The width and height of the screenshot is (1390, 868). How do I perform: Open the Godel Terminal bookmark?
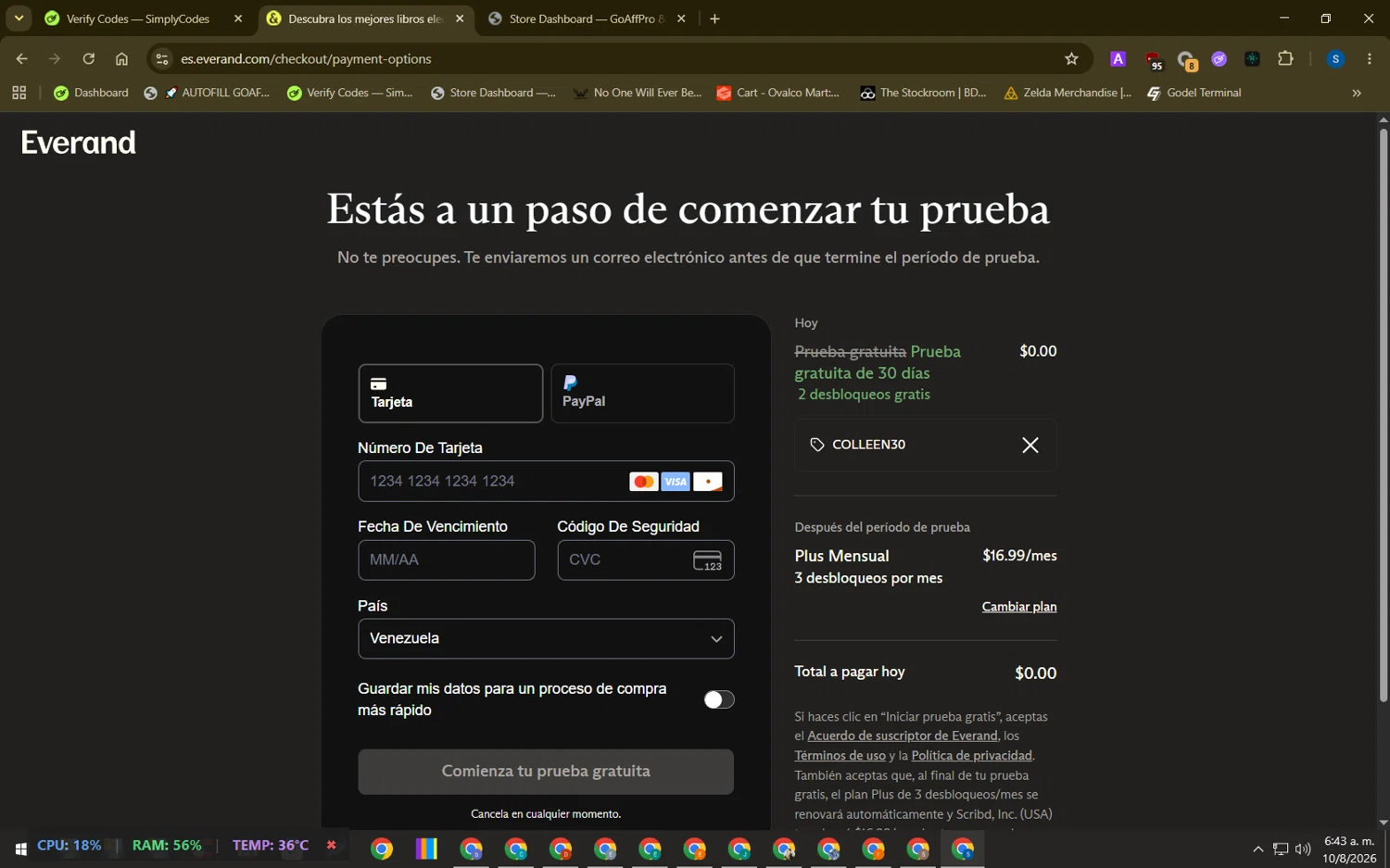coord(1194,93)
